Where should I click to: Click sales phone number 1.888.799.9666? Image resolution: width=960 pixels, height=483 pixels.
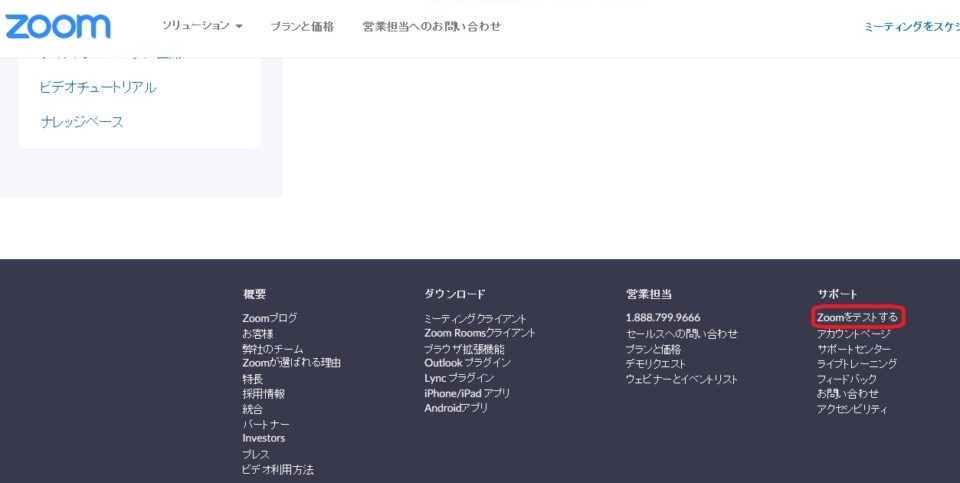[663, 318]
